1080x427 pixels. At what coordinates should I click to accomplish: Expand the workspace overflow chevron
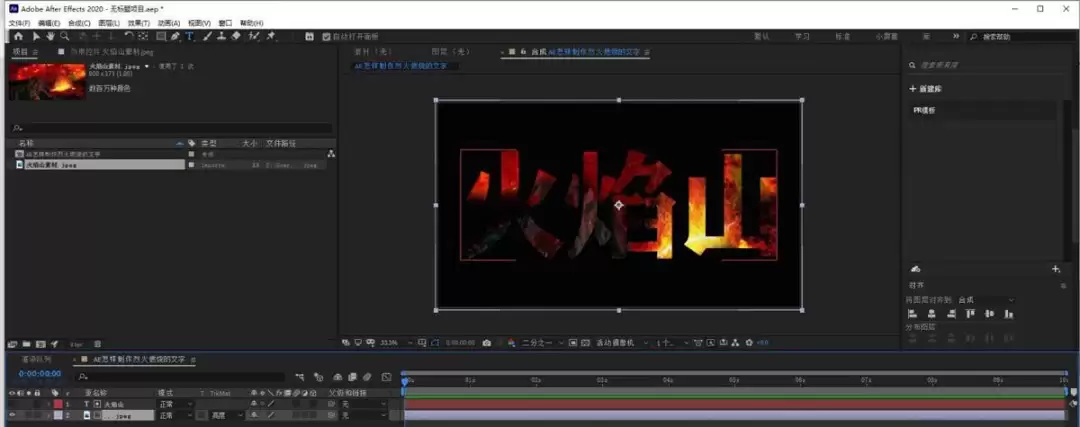click(955, 37)
